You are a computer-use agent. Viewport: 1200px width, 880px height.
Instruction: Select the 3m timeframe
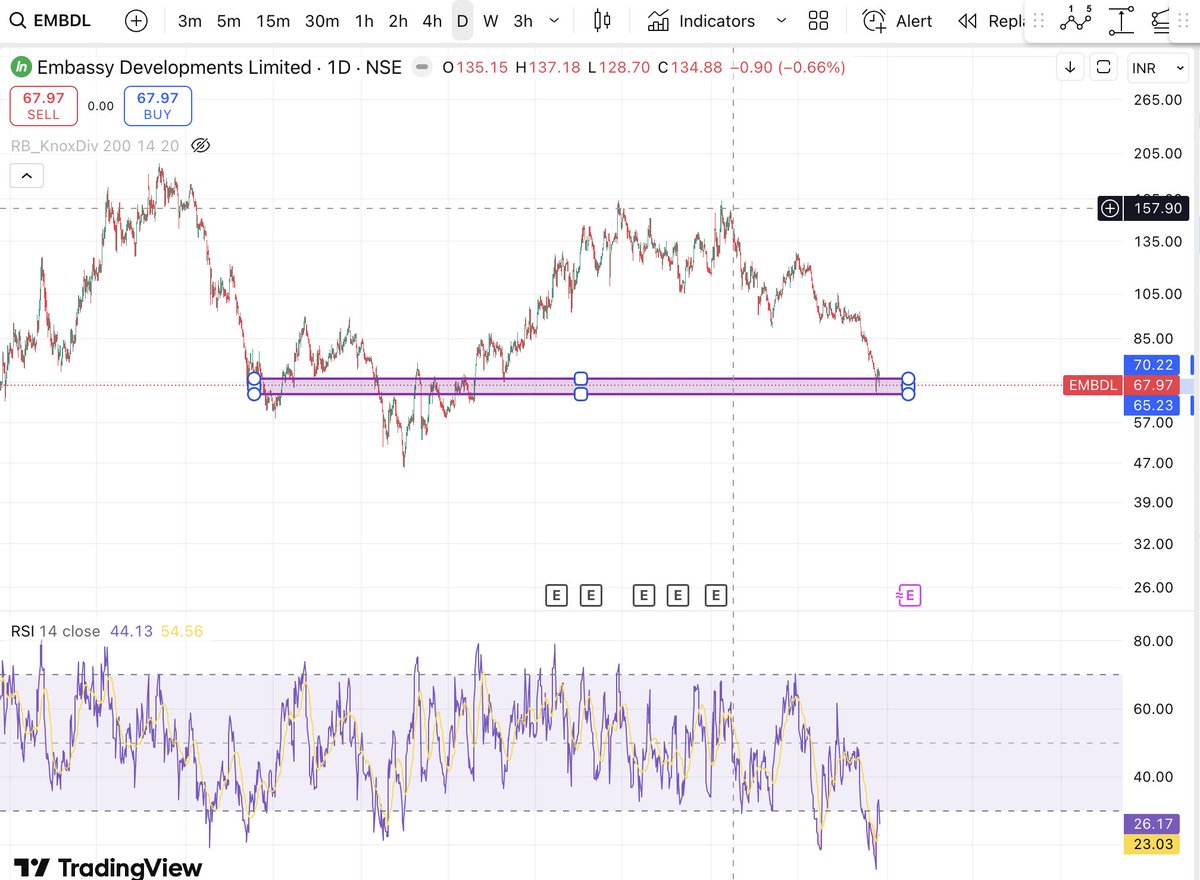click(190, 21)
